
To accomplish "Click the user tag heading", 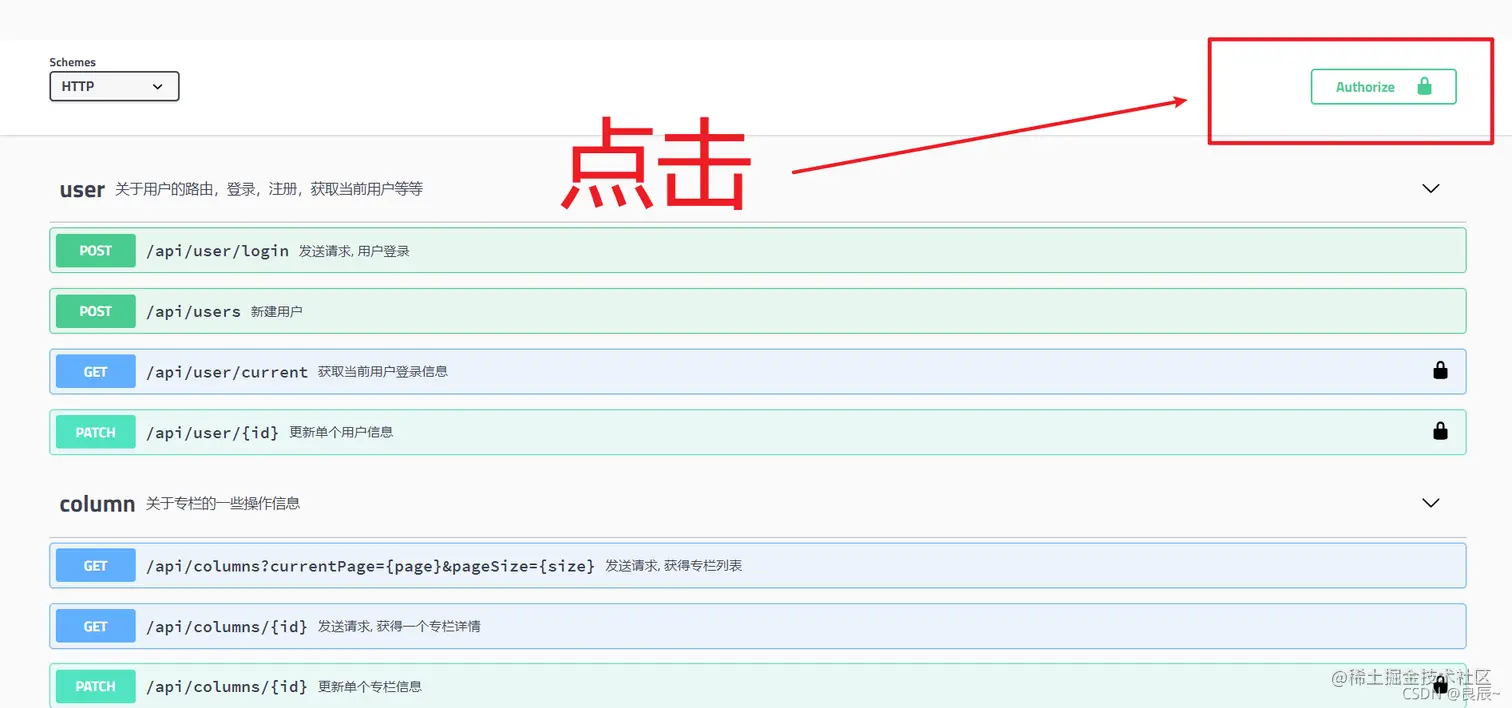I will click(x=82, y=189).
